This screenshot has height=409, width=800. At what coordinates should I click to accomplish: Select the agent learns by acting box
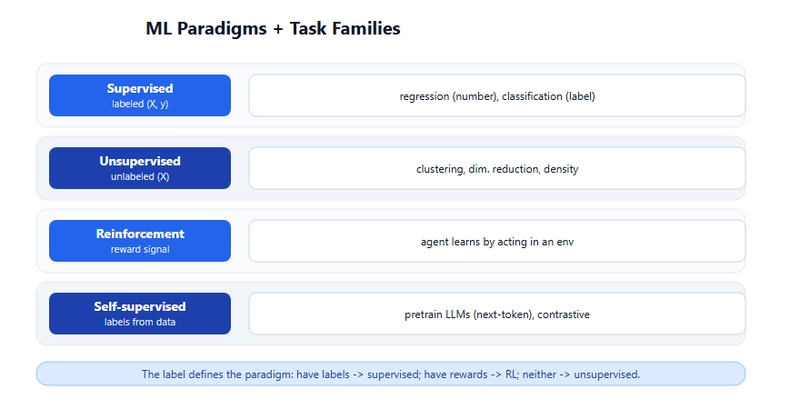point(497,241)
